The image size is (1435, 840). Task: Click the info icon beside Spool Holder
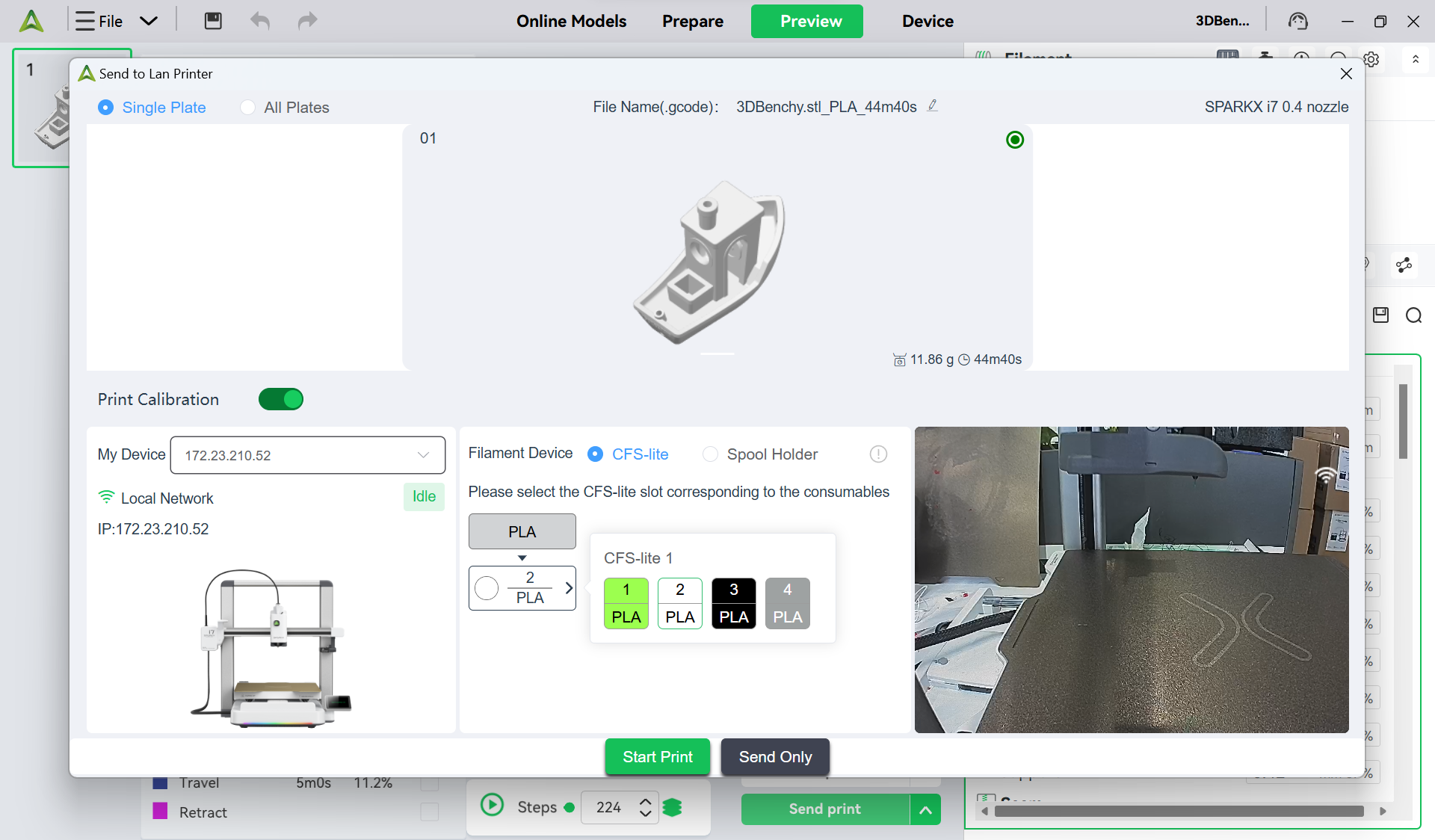(878, 454)
